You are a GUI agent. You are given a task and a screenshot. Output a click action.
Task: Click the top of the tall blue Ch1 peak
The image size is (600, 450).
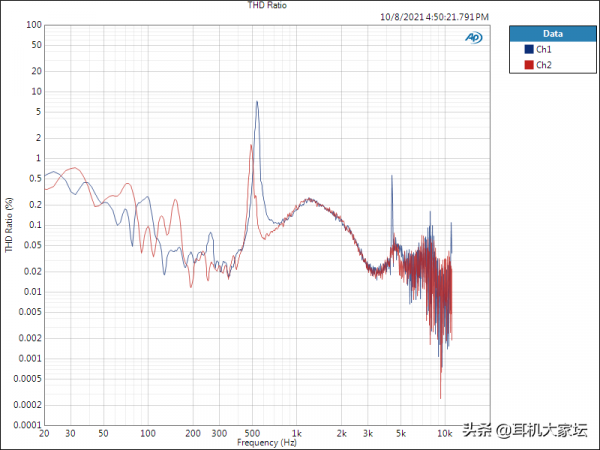point(257,102)
